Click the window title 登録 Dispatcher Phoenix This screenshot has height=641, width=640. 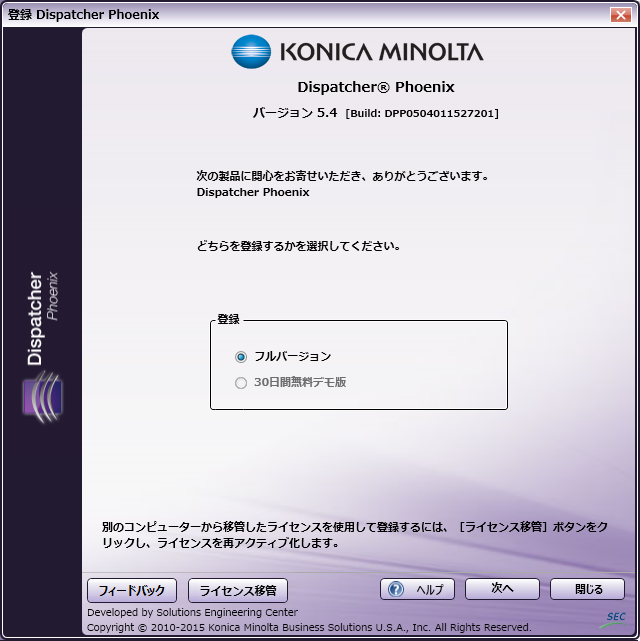pos(84,15)
